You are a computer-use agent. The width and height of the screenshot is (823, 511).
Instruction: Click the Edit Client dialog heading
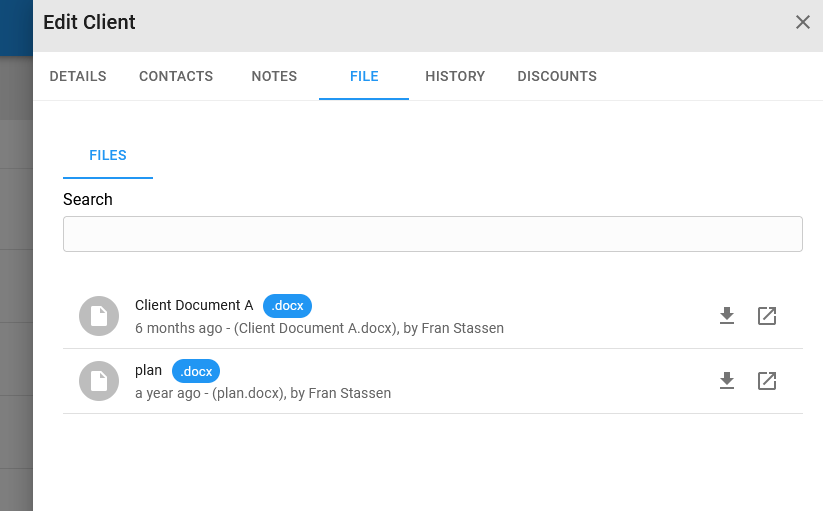89,22
